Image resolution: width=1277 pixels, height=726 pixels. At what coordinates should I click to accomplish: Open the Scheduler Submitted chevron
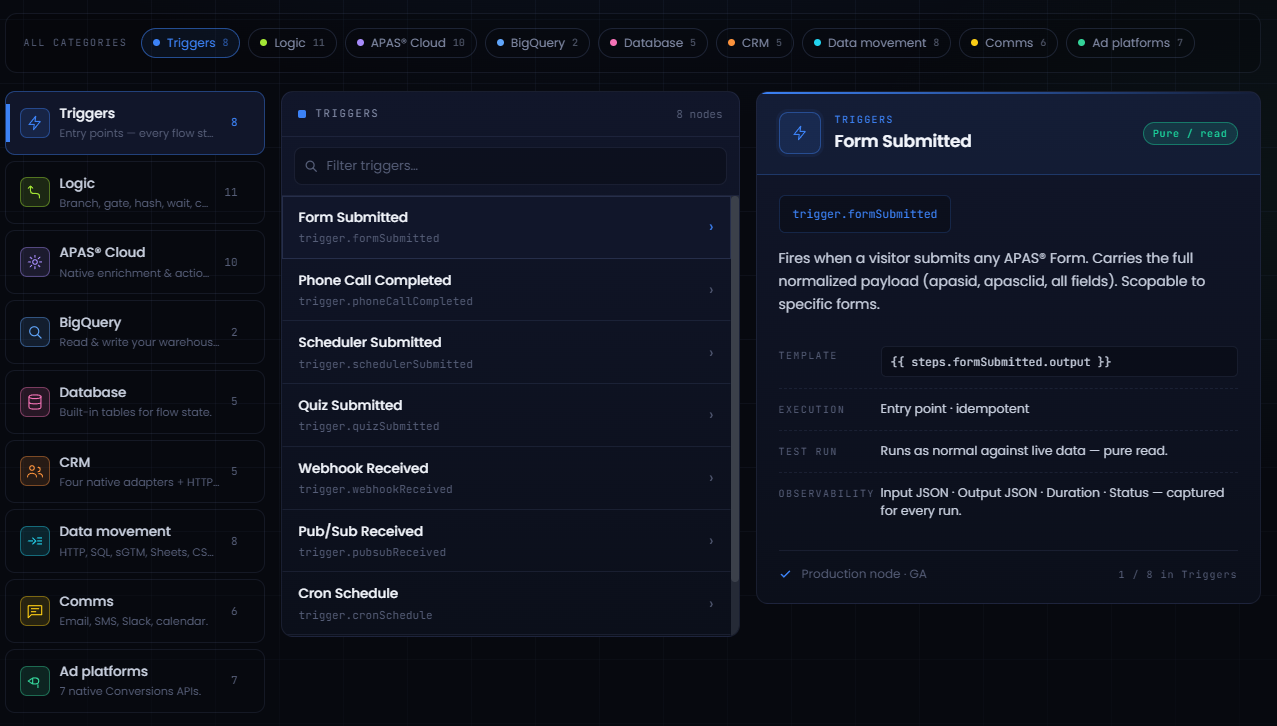(x=711, y=353)
